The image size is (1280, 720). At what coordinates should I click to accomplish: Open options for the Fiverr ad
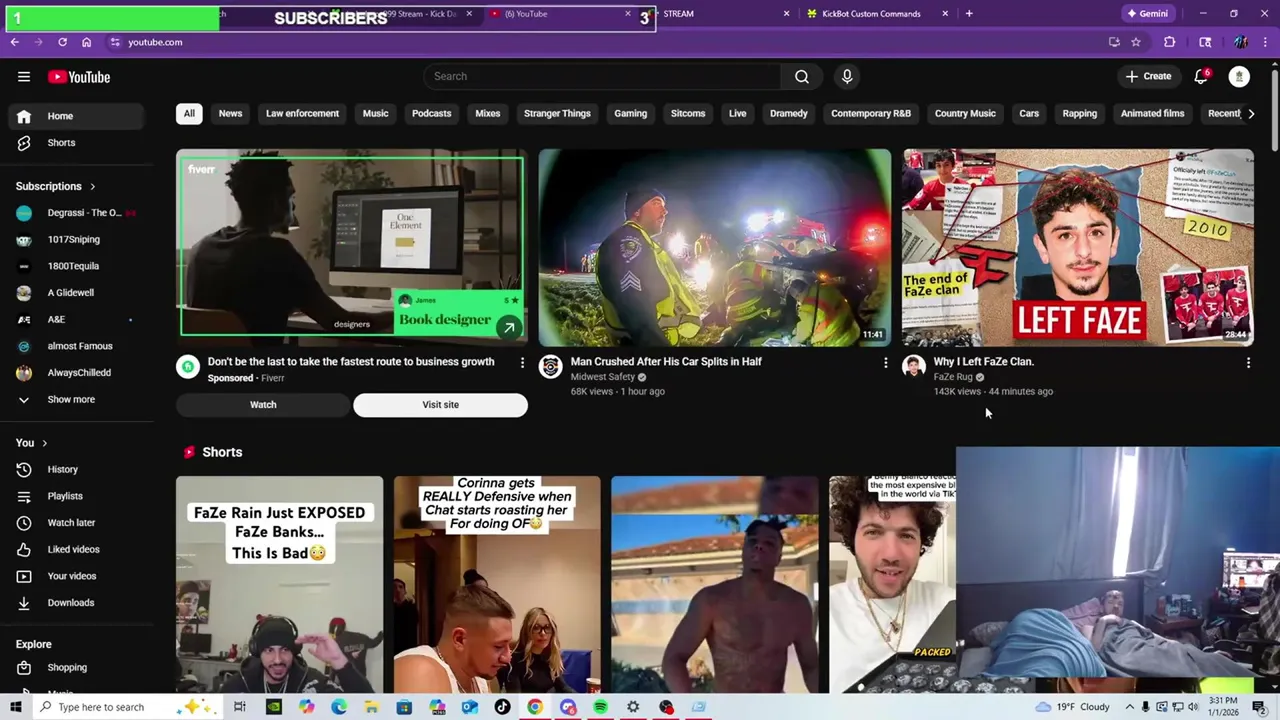coord(522,363)
